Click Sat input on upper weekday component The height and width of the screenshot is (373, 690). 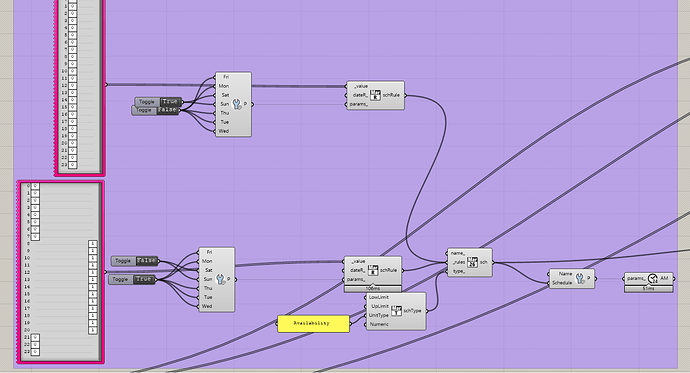(x=225, y=95)
